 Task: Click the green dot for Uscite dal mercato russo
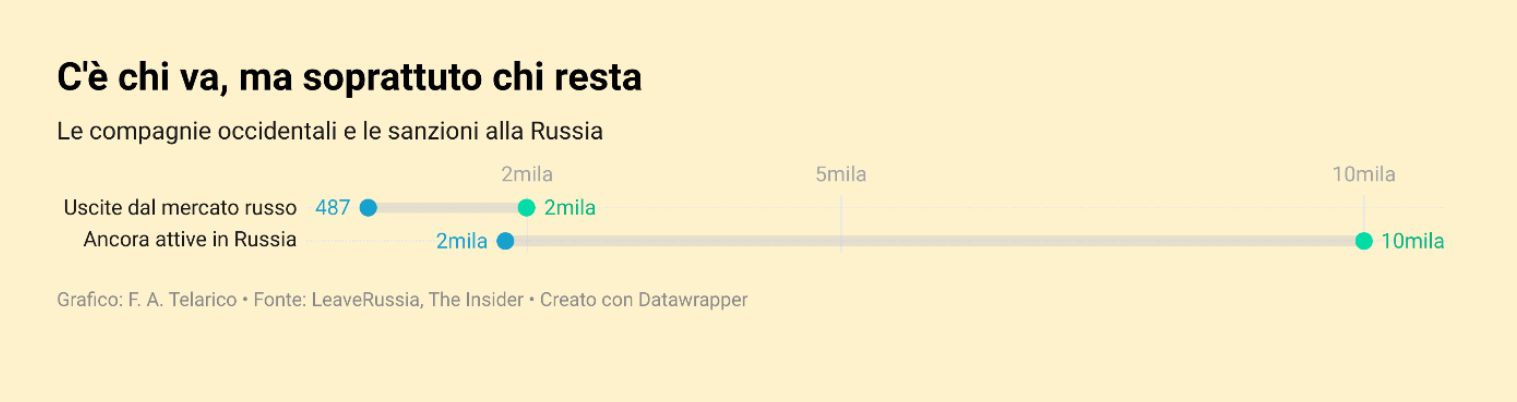coord(527,208)
